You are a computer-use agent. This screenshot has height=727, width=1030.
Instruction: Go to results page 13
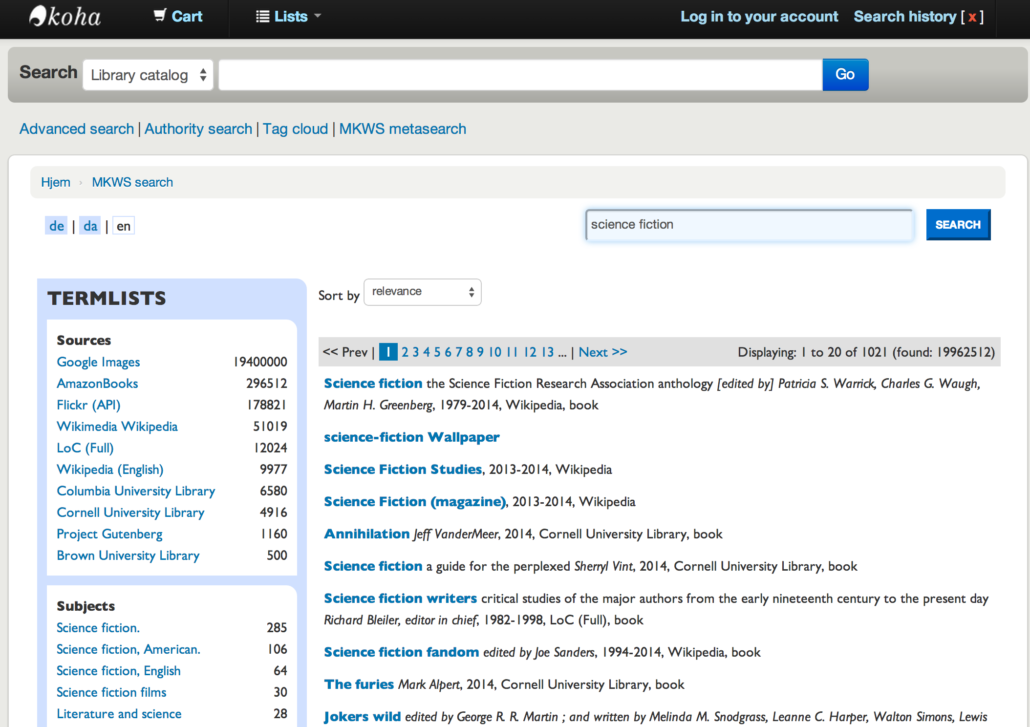[x=547, y=352]
